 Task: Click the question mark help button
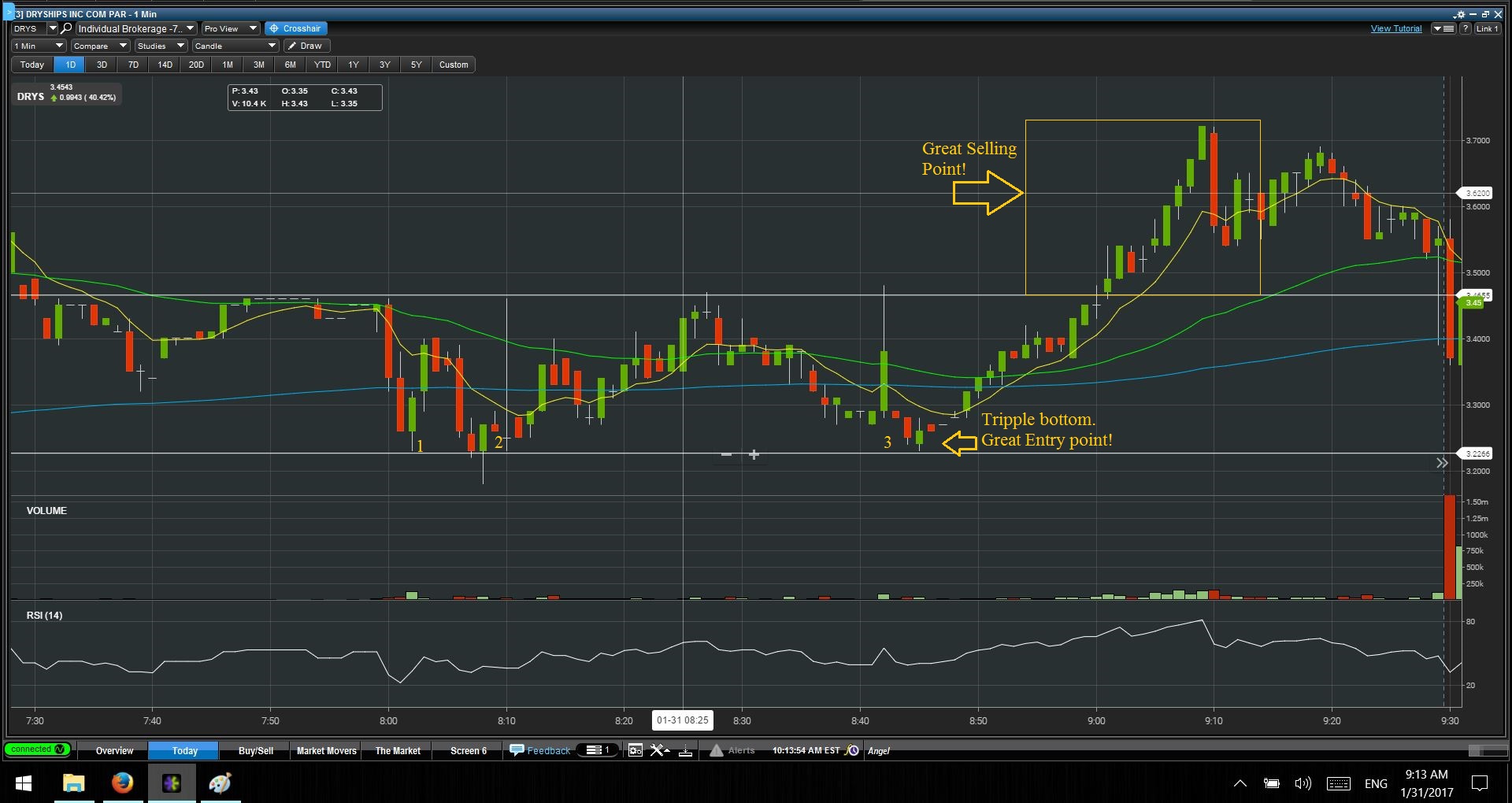tap(1466, 28)
